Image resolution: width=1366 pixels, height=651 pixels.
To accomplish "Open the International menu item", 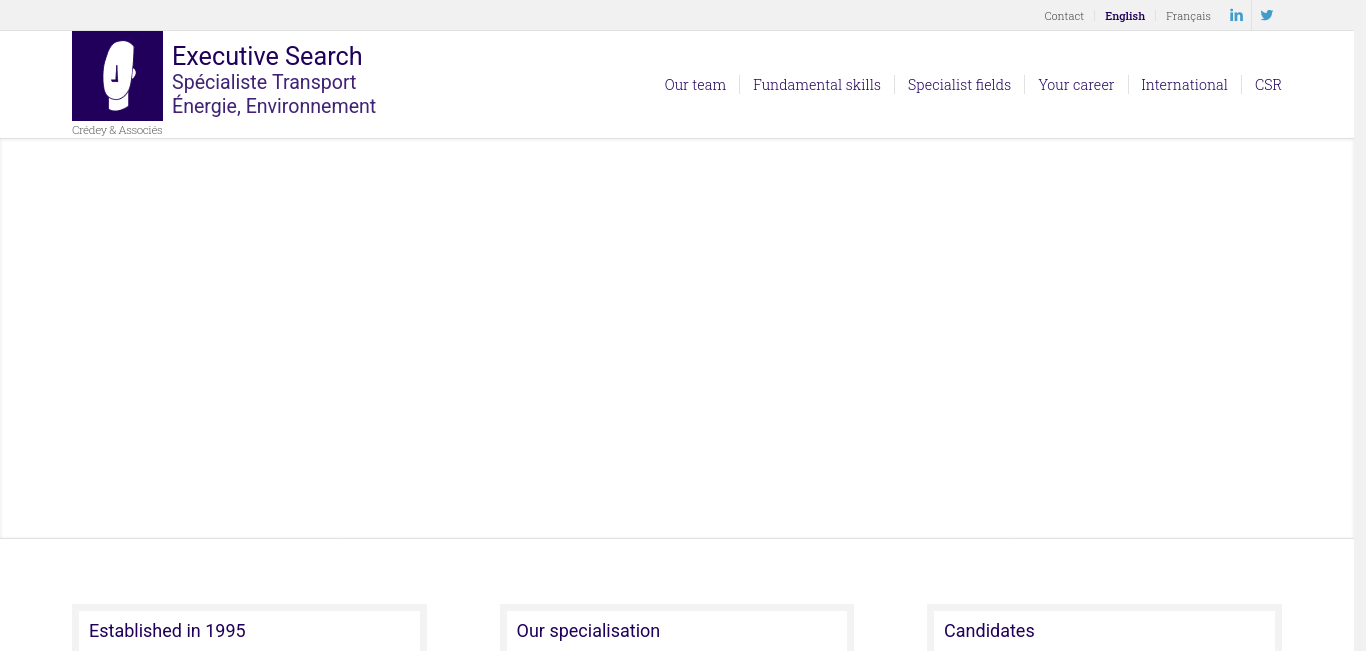I will pos(1184,85).
